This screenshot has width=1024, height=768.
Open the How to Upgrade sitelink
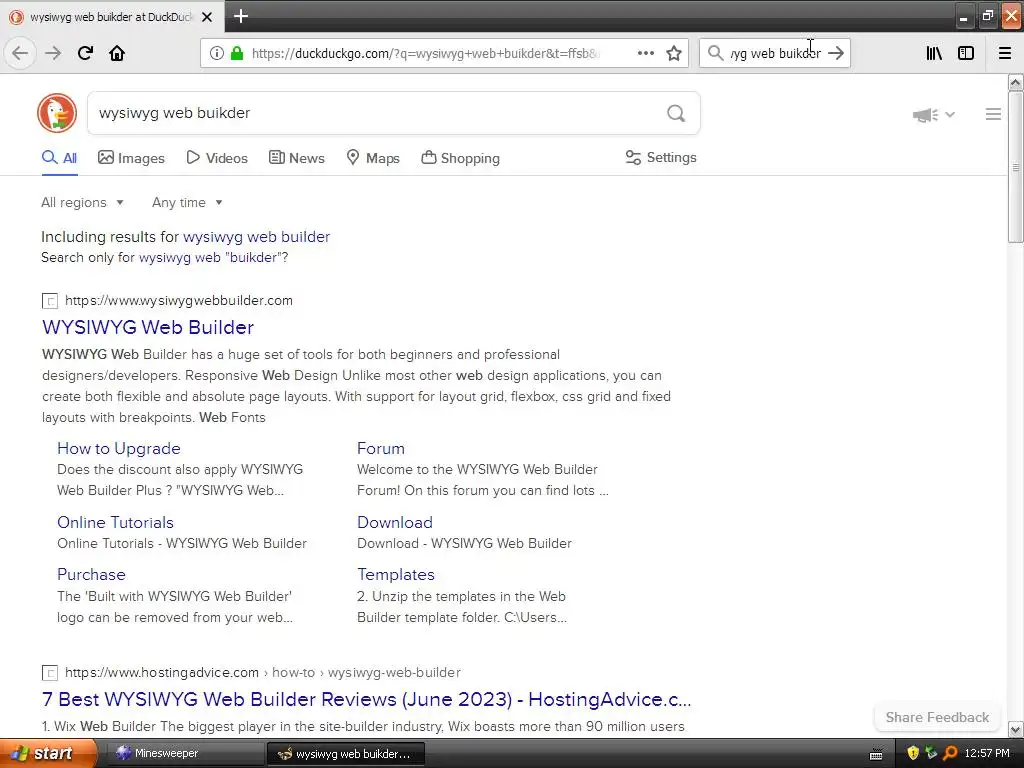click(x=119, y=449)
